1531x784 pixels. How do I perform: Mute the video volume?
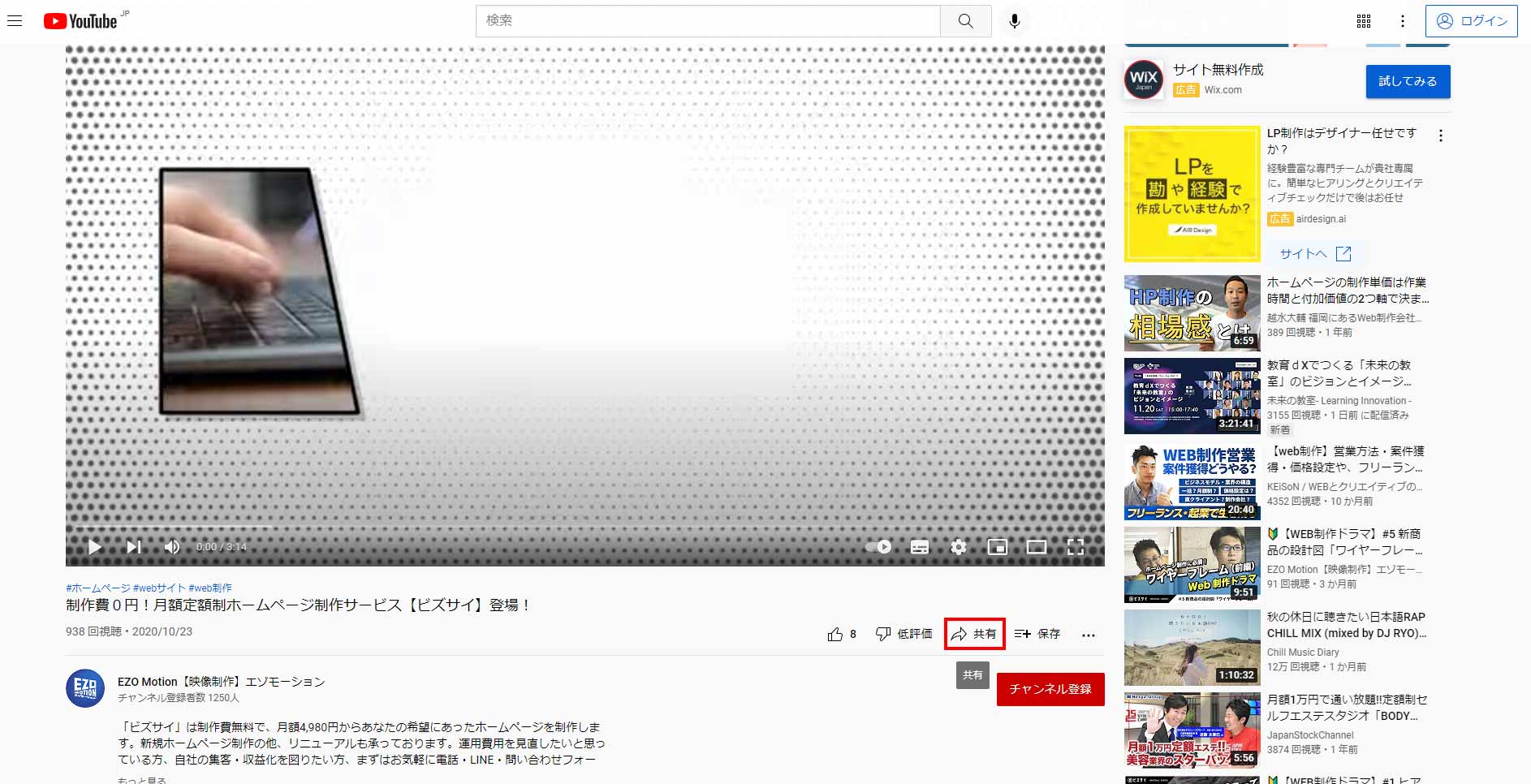172,547
